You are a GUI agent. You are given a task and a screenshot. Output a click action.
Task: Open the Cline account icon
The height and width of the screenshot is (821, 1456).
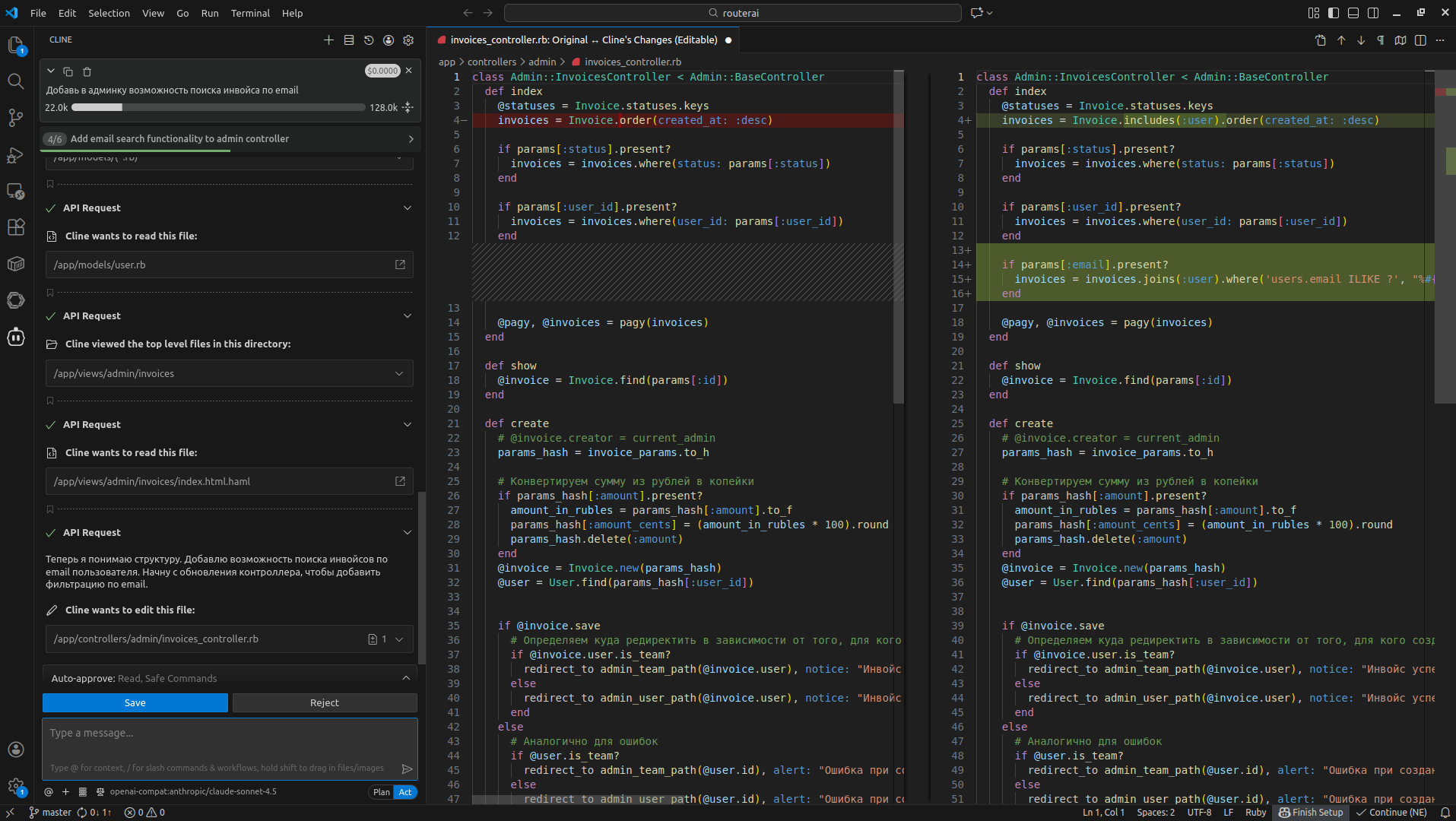point(389,40)
